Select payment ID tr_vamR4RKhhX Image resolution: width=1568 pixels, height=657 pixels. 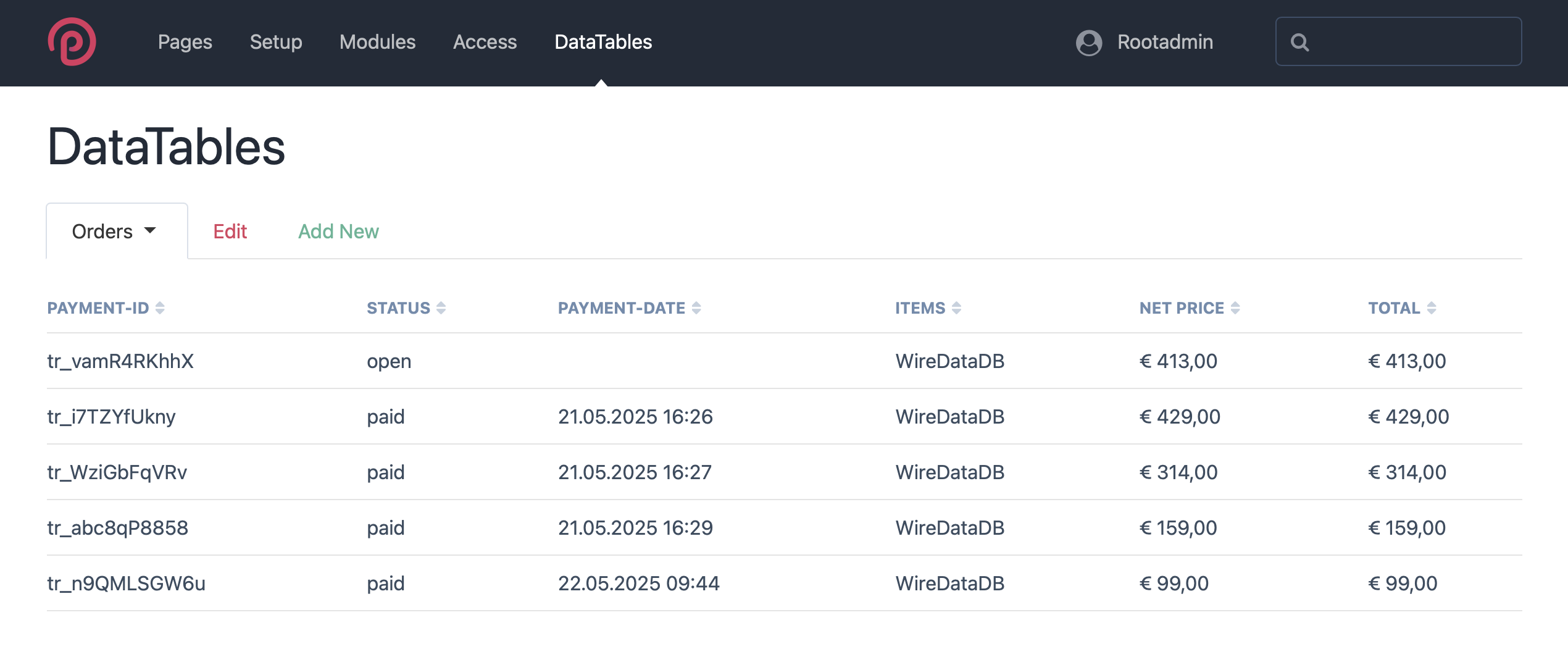(120, 361)
